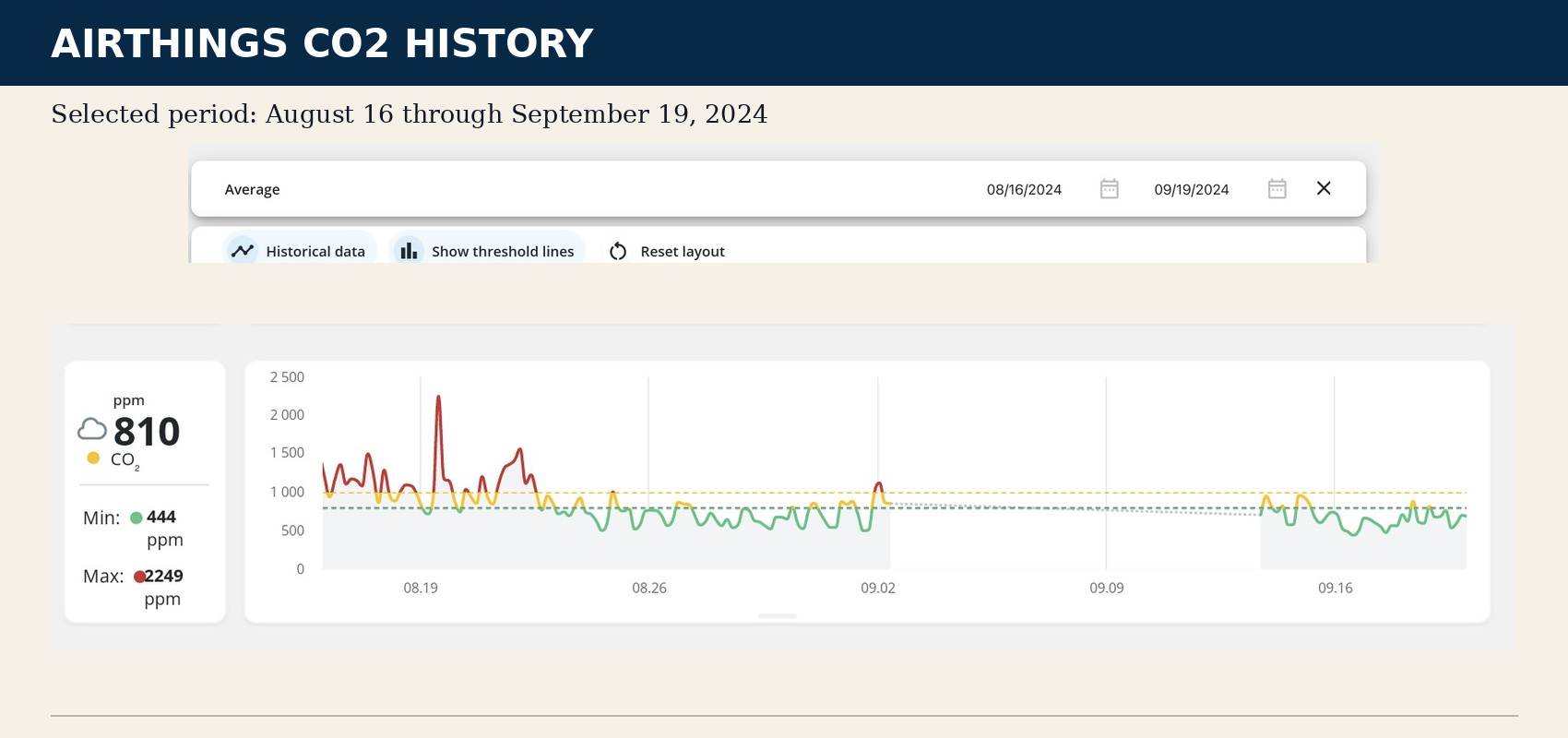Toggle the Historical data view
Screen dimensions: 1568x738
click(300, 251)
